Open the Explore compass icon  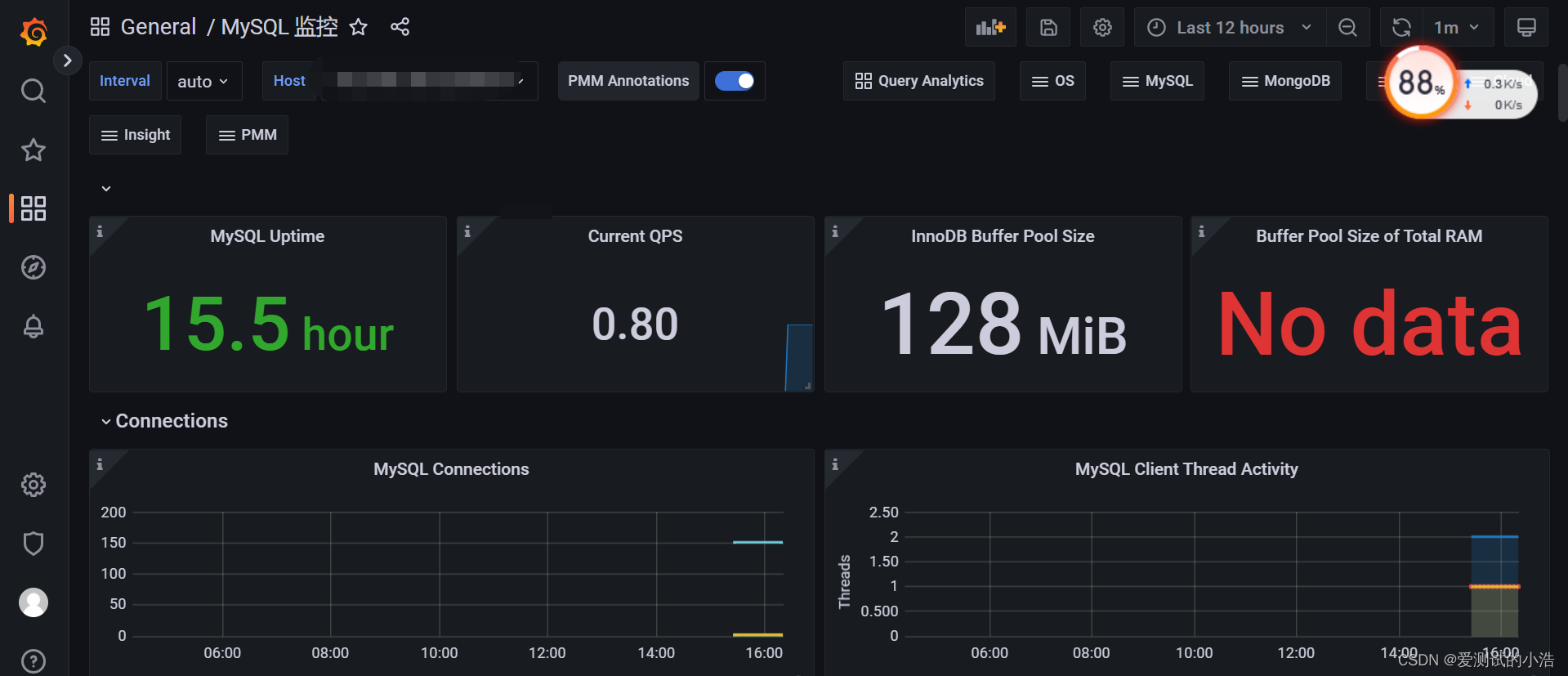[34, 267]
